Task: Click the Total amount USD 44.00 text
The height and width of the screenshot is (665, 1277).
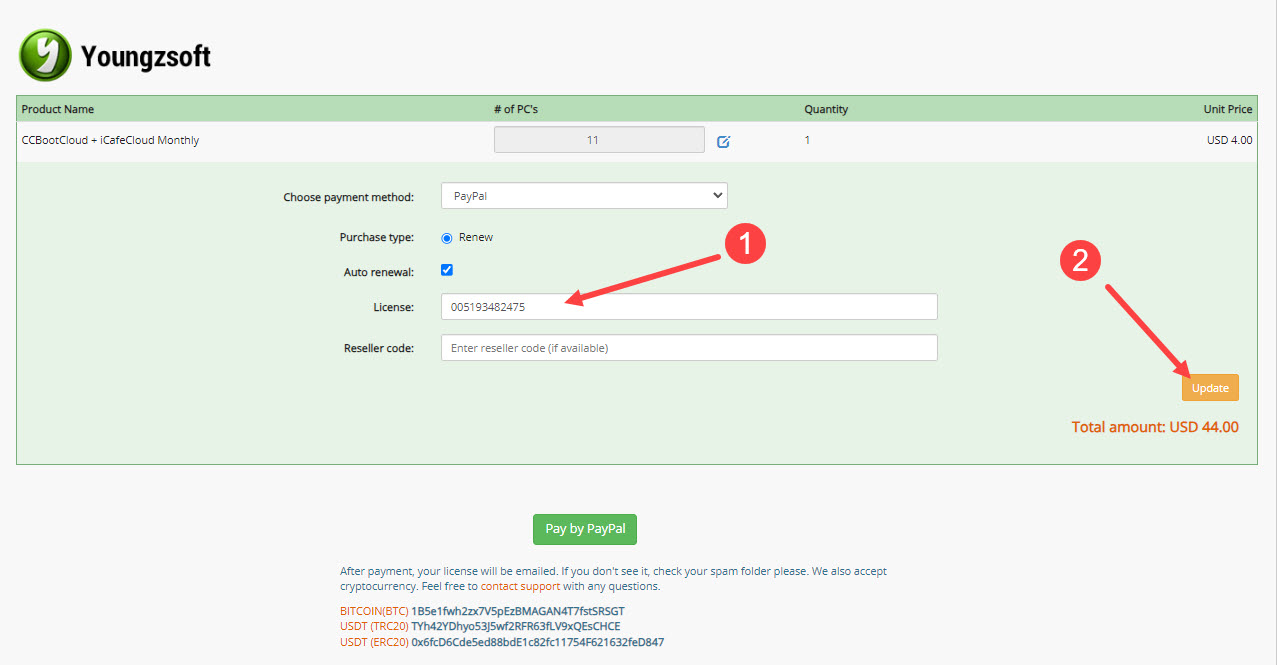Action: [1154, 427]
